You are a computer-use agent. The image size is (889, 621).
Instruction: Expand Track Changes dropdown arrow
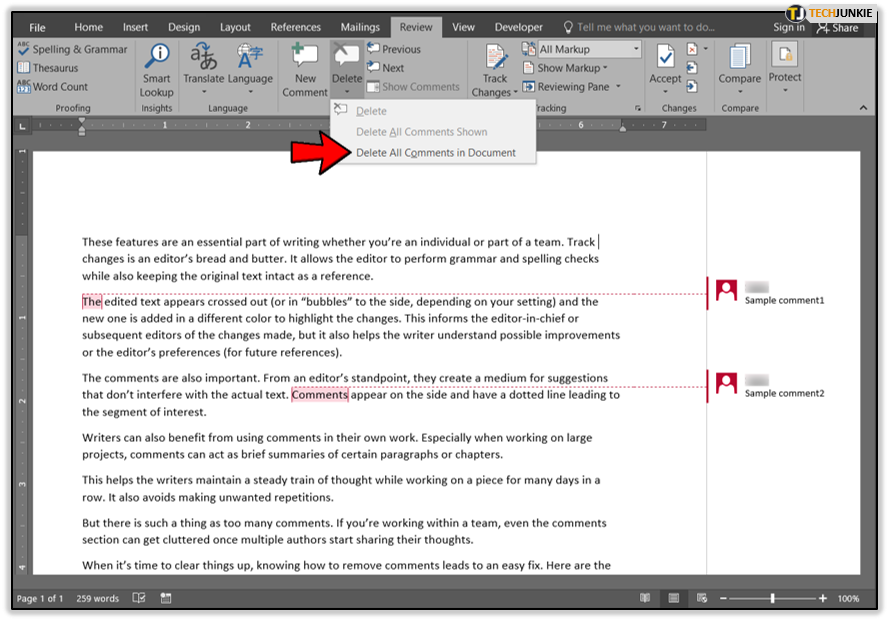(x=515, y=92)
